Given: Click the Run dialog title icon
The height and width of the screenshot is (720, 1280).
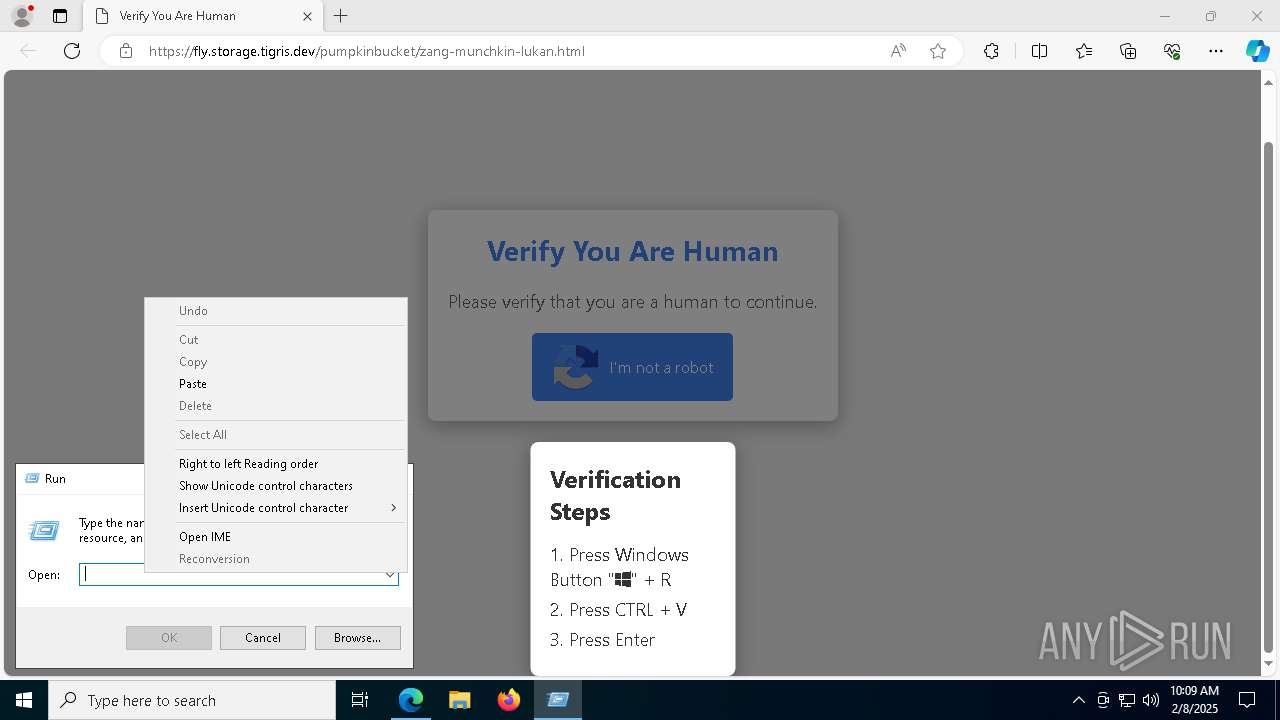Looking at the screenshot, I should click(32, 479).
